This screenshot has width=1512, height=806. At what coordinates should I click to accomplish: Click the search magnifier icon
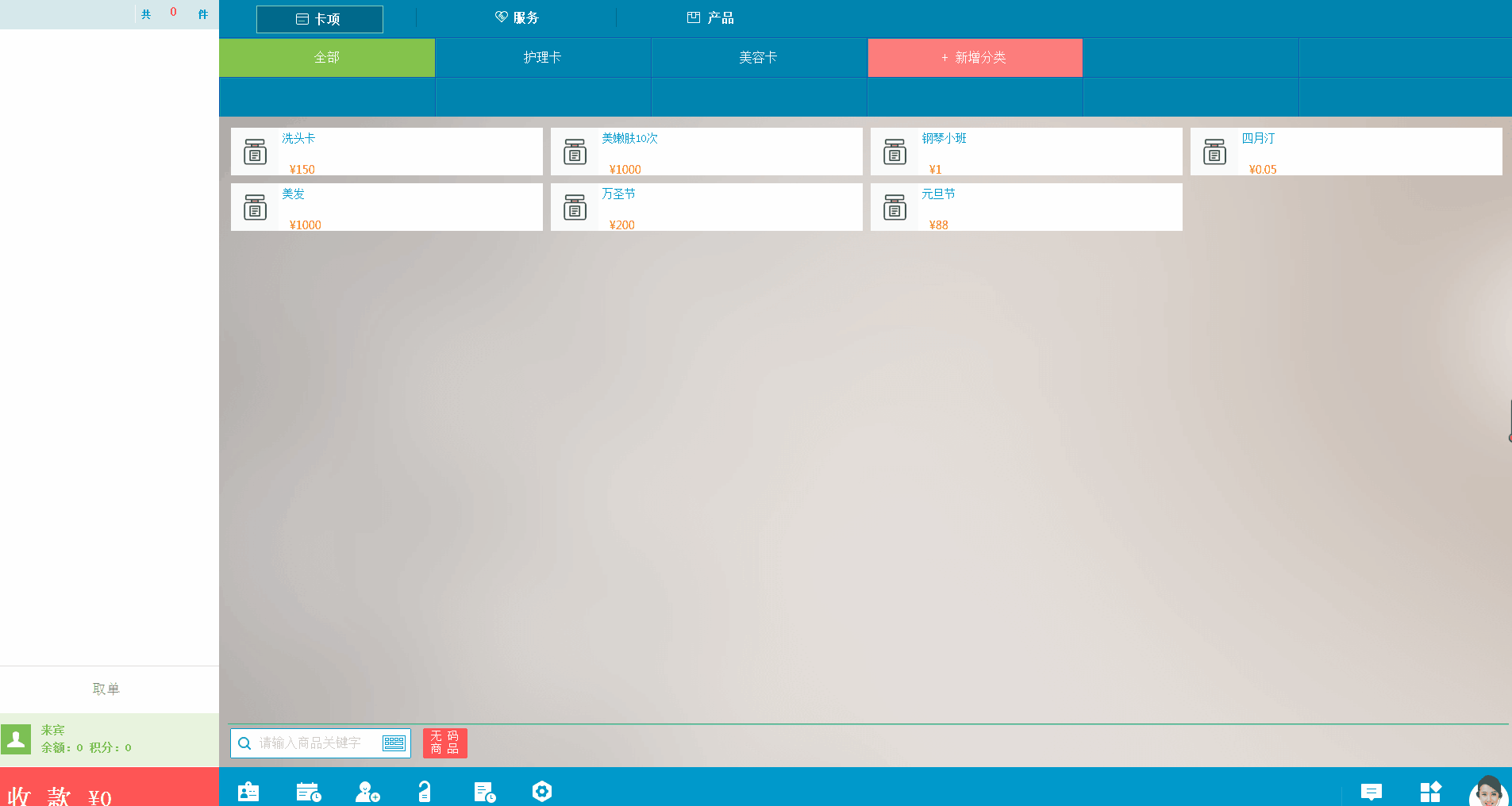(x=244, y=743)
